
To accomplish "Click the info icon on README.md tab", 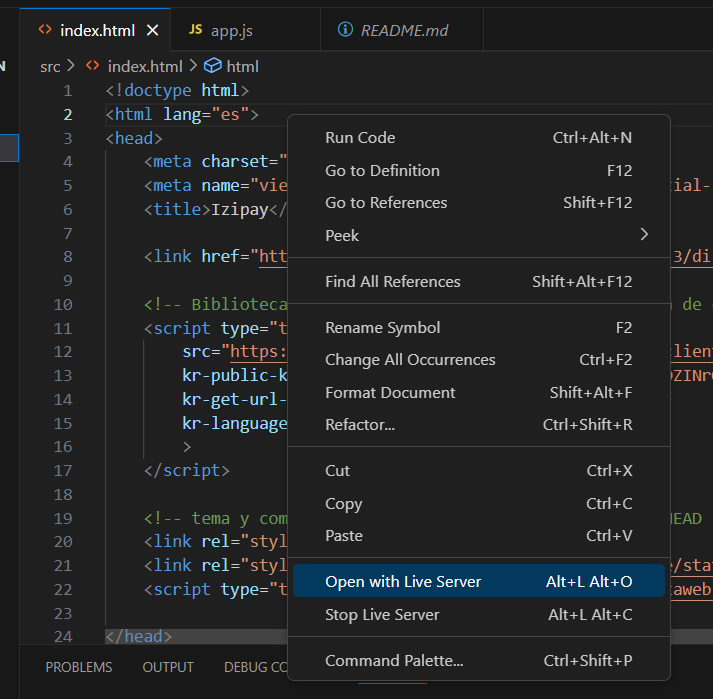I will (346, 30).
